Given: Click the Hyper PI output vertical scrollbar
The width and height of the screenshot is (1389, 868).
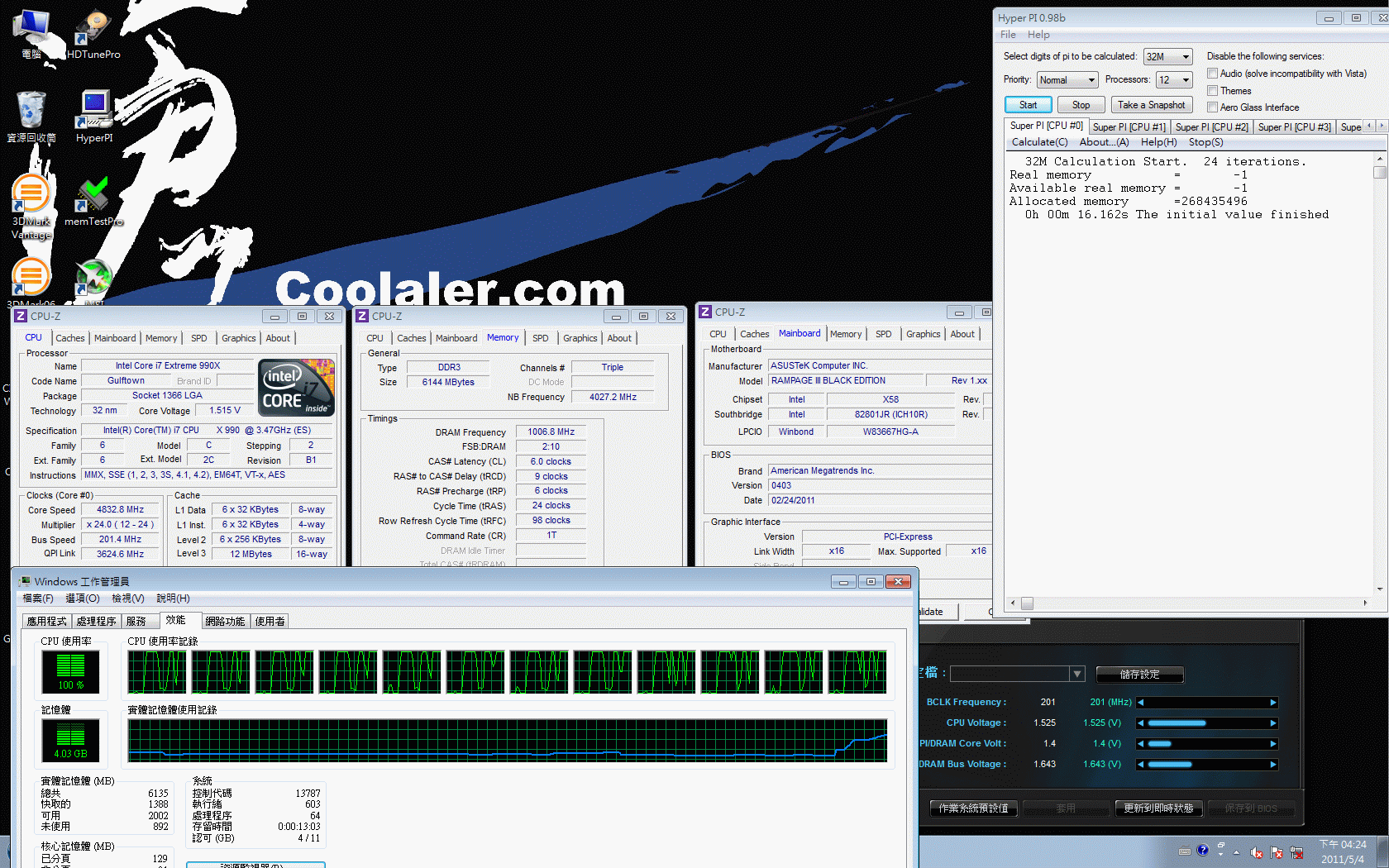Looking at the screenshot, I should pyautogui.click(x=1379, y=374).
